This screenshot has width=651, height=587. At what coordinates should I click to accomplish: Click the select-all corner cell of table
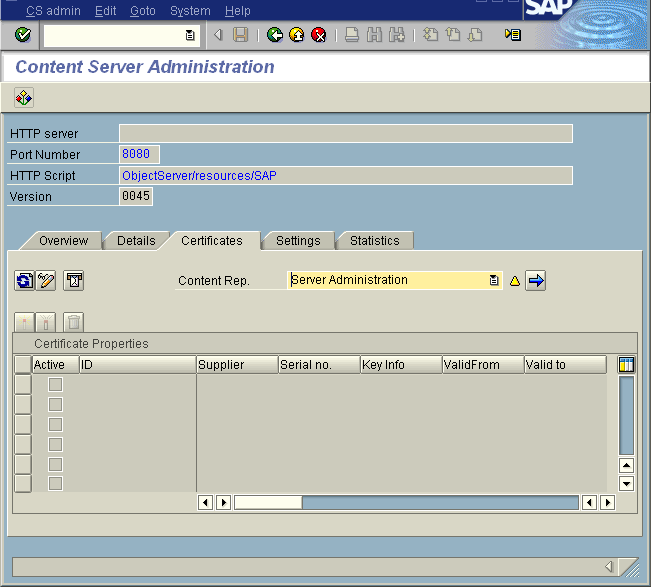coord(23,364)
